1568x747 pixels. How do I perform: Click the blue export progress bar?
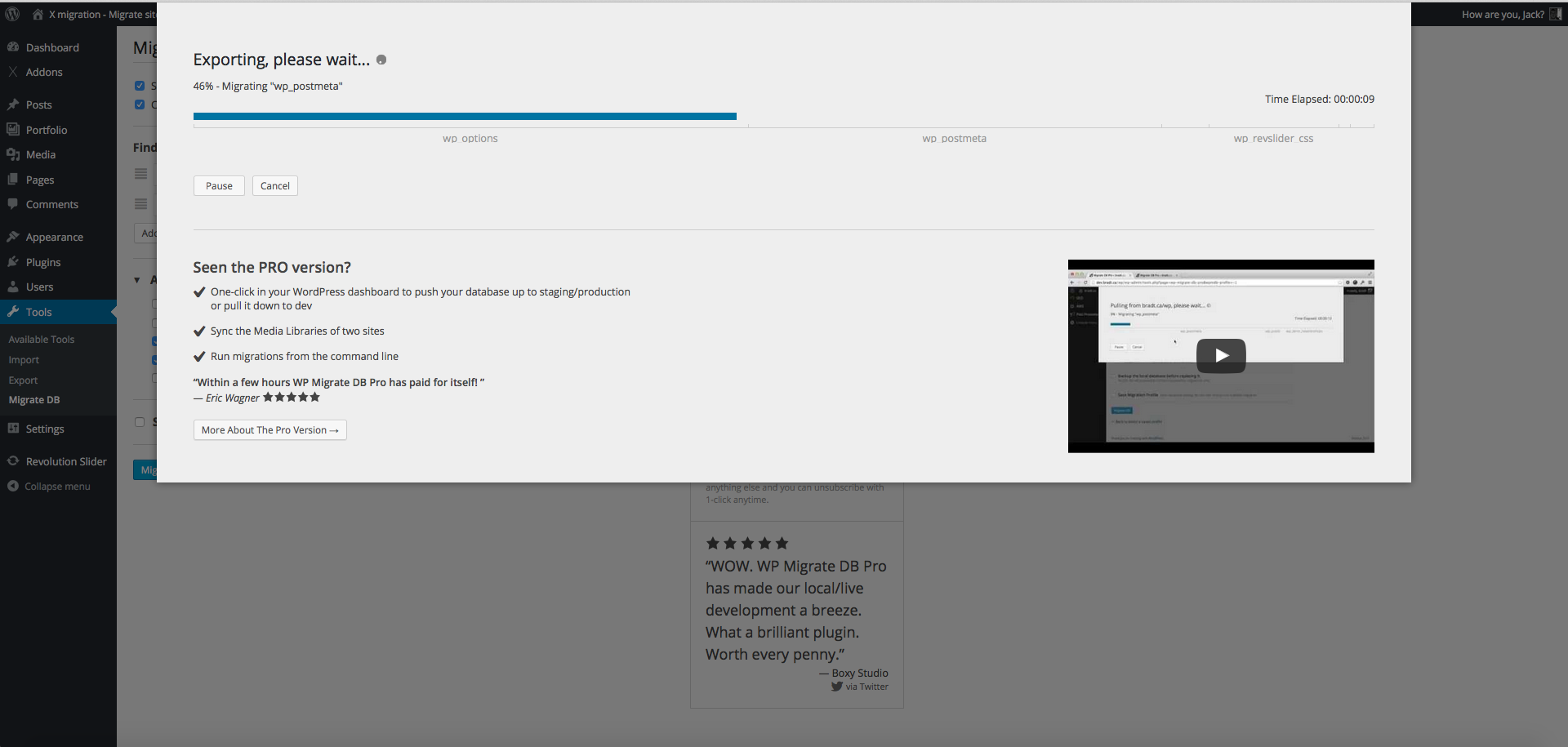pyautogui.click(x=465, y=117)
